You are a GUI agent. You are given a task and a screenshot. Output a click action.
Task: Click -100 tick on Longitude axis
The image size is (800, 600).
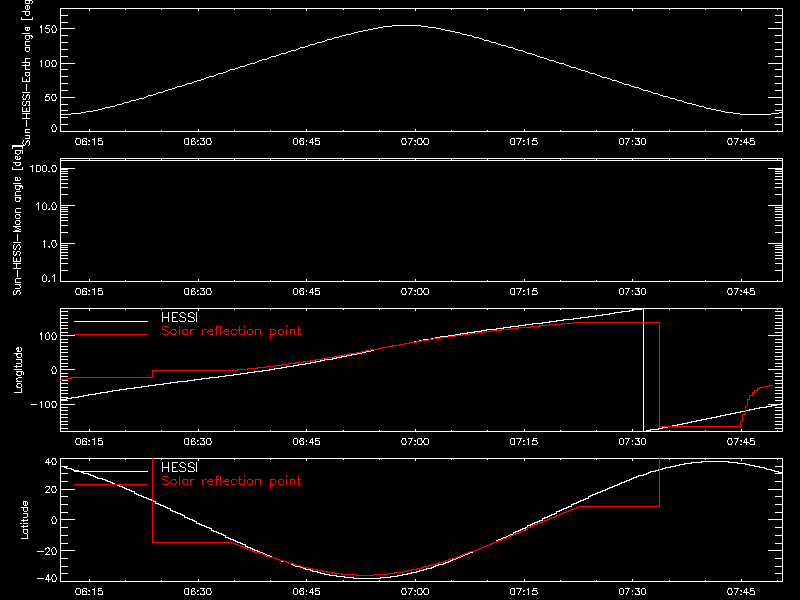(x=44, y=404)
